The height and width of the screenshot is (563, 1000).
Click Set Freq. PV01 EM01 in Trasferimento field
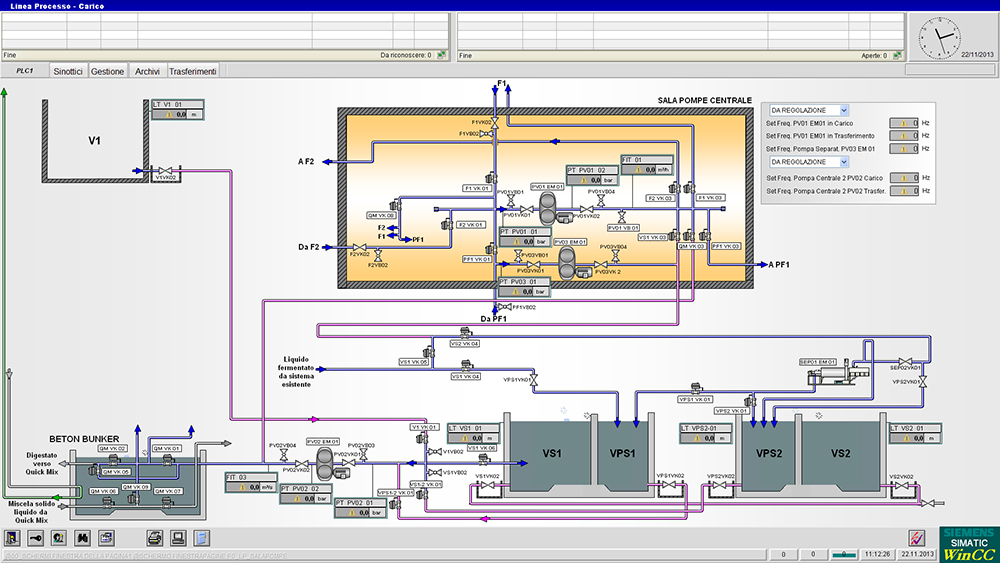pos(904,136)
